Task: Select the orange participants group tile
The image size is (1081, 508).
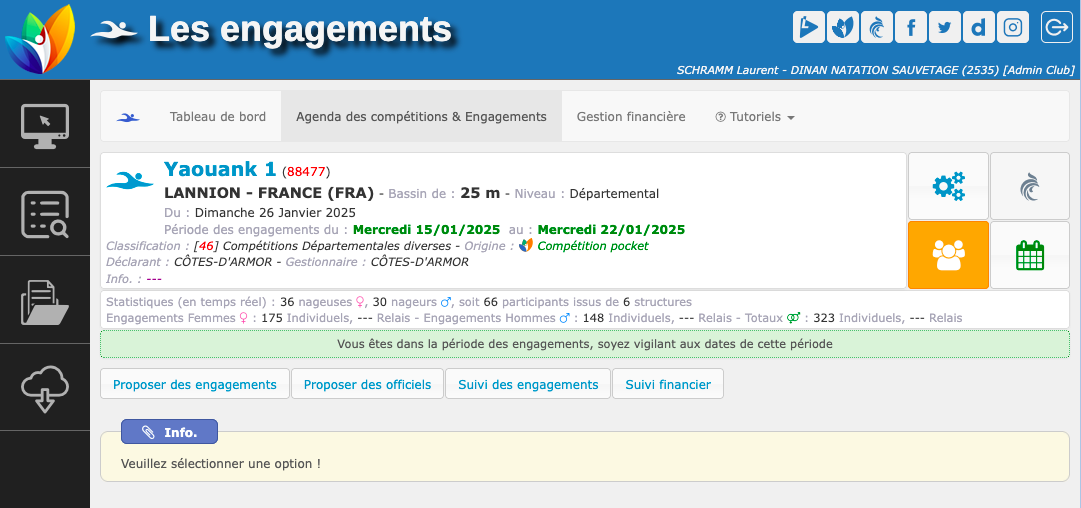Action: (x=947, y=255)
